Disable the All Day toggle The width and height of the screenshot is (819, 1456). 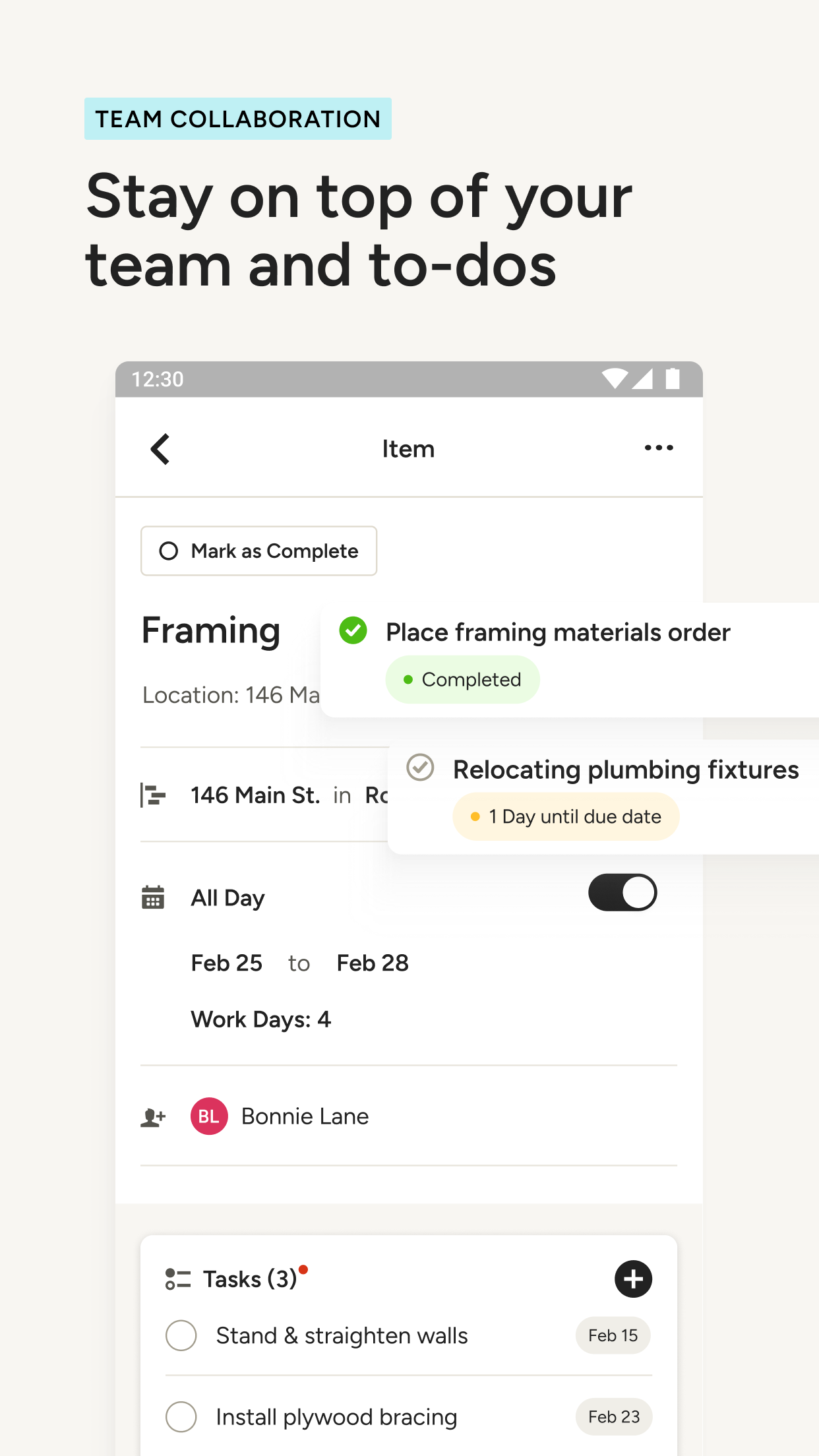tap(622, 892)
